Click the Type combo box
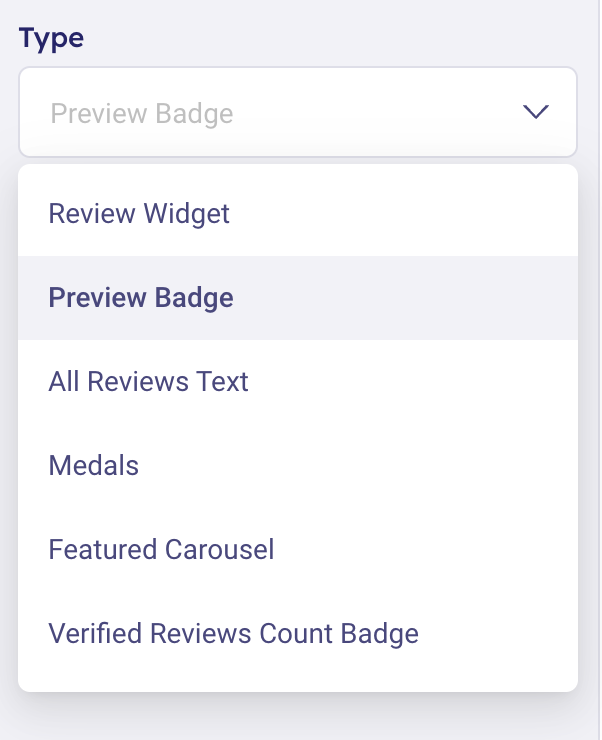This screenshot has width=602, height=740. (297, 112)
